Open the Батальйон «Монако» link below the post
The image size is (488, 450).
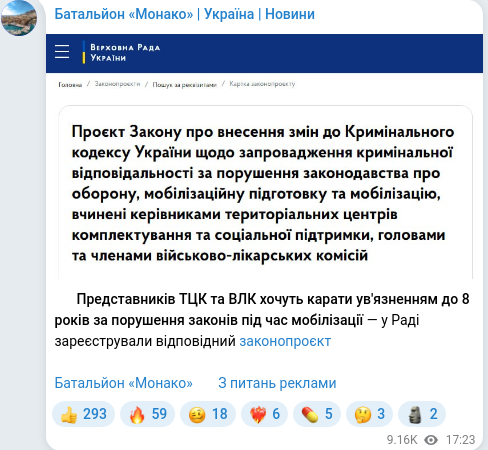(x=124, y=383)
